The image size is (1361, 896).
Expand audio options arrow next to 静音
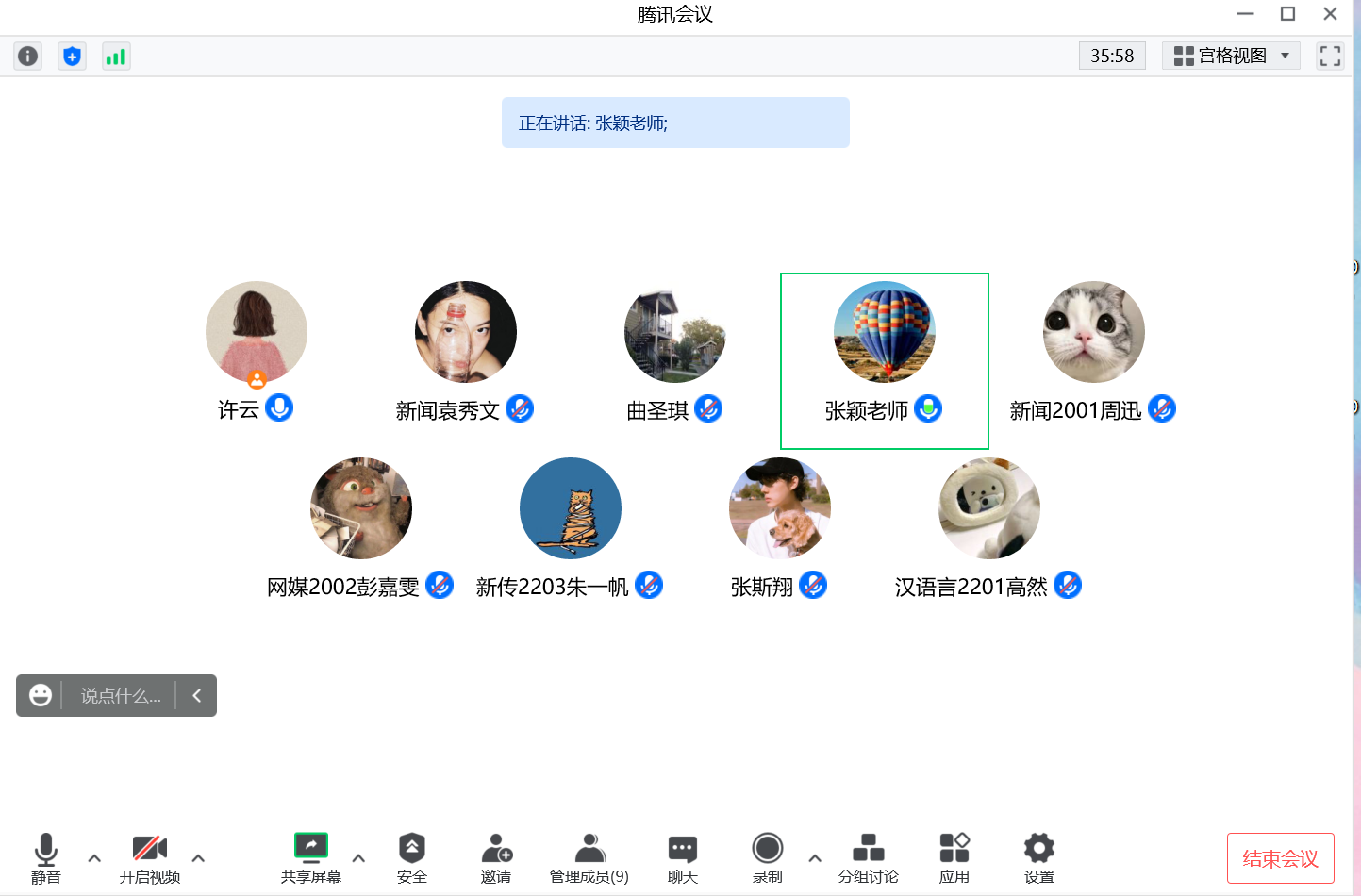coord(94,858)
